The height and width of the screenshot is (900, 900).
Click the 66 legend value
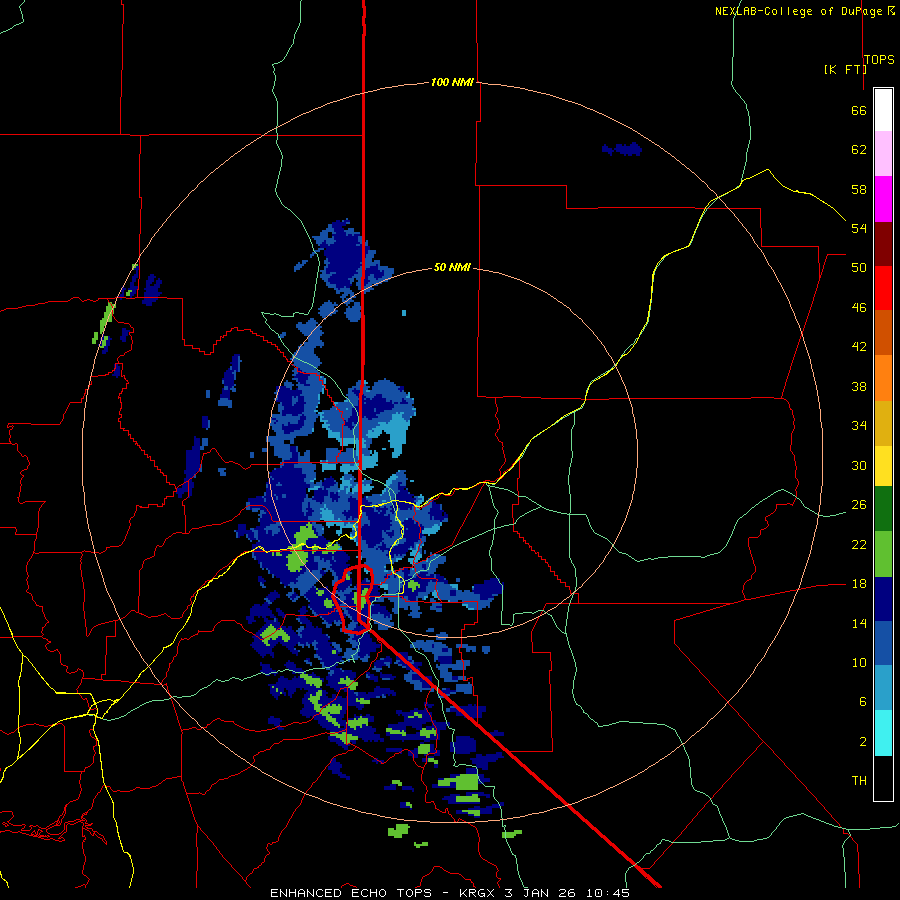click(859, 110)
